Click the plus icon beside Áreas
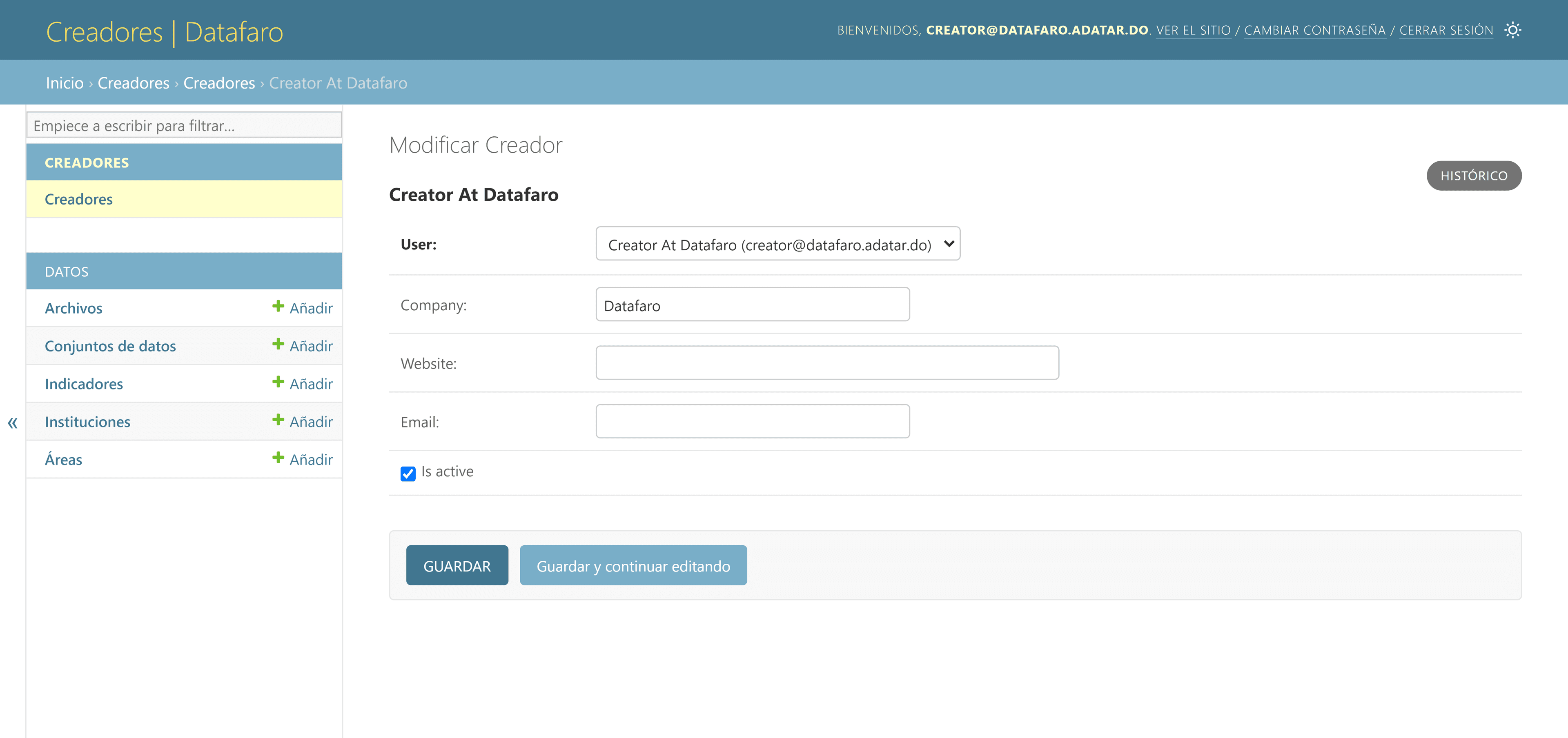Screen dimensions: 1568x738 tap(278, 458)
